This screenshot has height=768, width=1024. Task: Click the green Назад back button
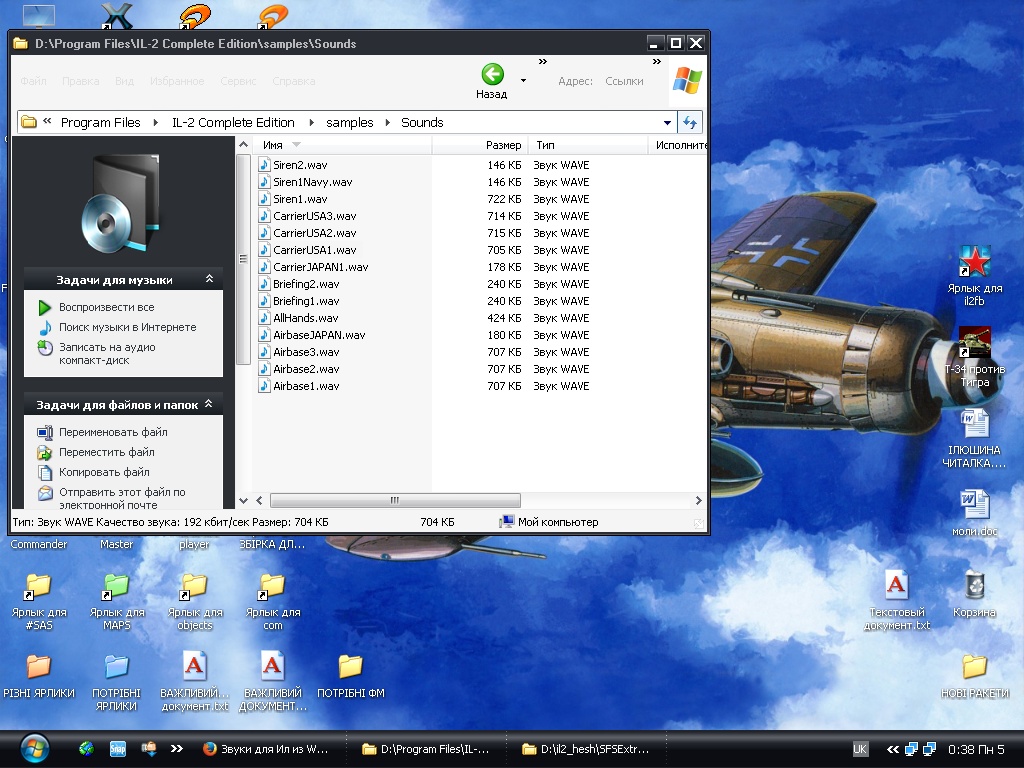[491, 75]
